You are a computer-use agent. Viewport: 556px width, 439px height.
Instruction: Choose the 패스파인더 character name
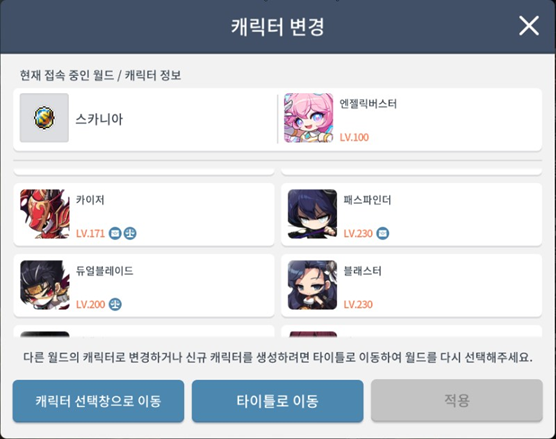tap(367, 200)
